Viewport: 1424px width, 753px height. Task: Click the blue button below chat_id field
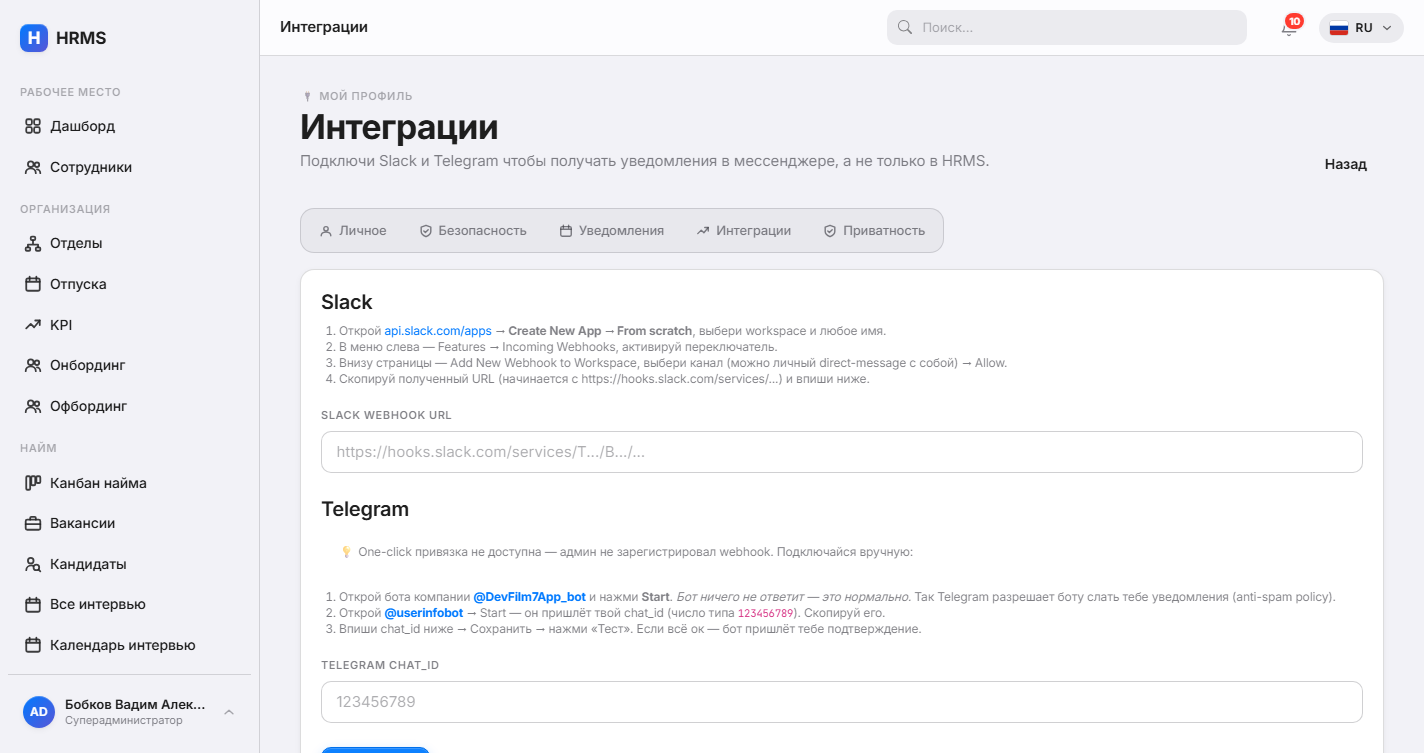click(x=375, y=749)
